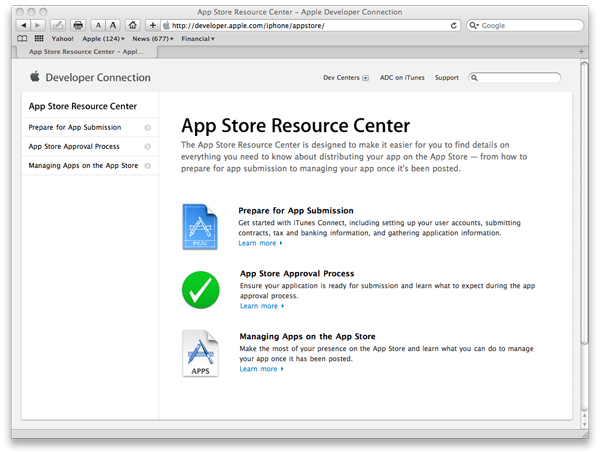Open the News (677) bookmarks menu

click(153, 39)
